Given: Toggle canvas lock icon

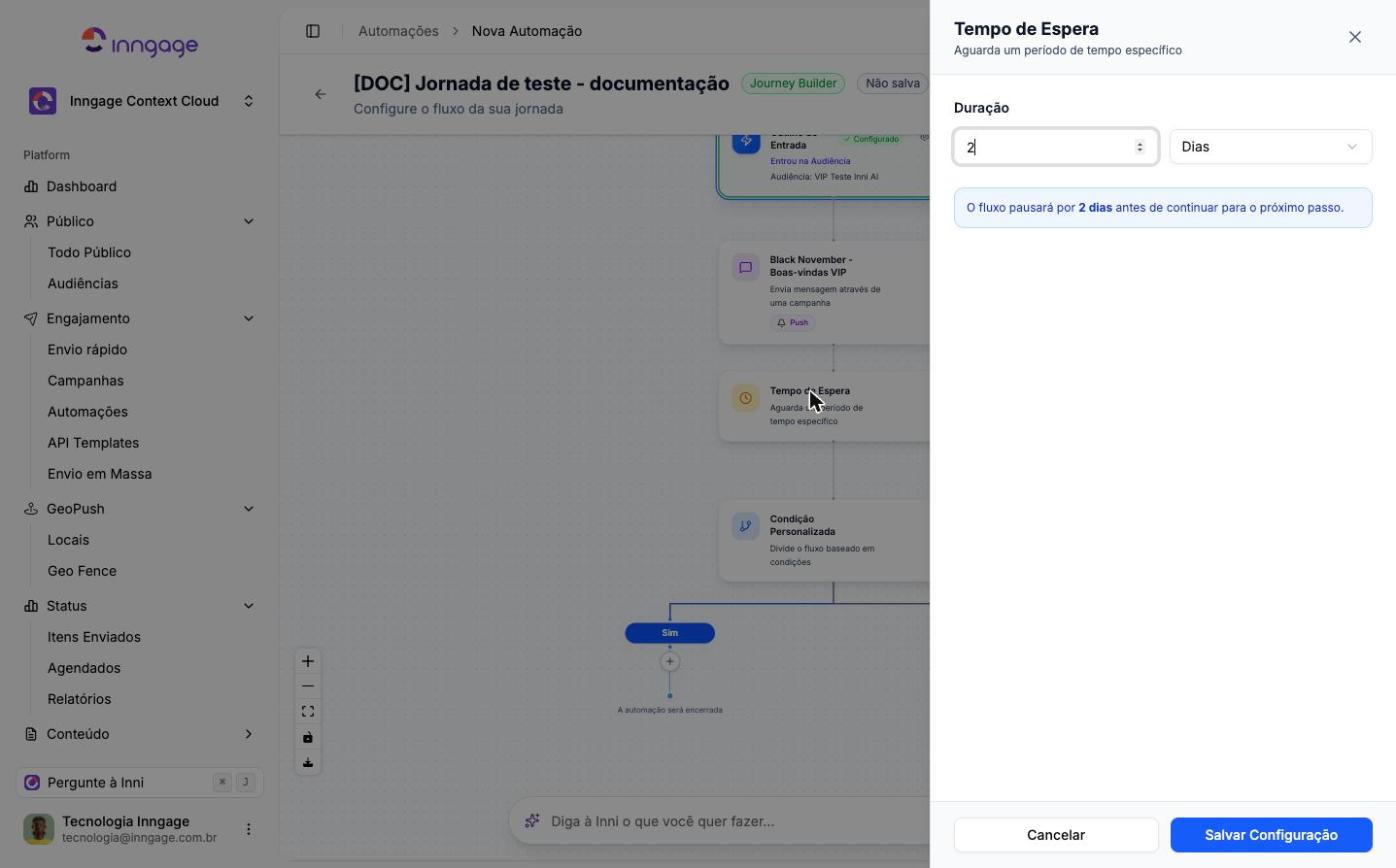Looking at the screenshot, I should click(x=308, y=737).
